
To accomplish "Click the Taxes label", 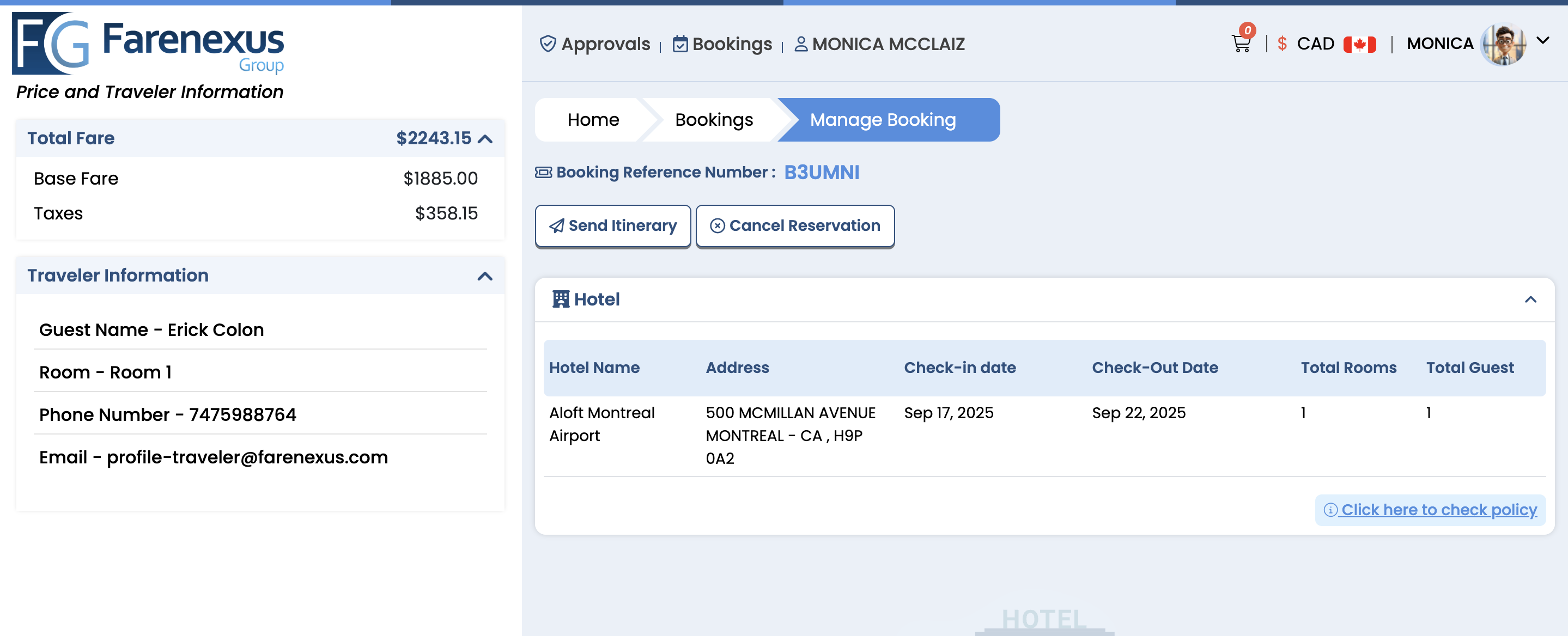I will [x=58, y=213].
